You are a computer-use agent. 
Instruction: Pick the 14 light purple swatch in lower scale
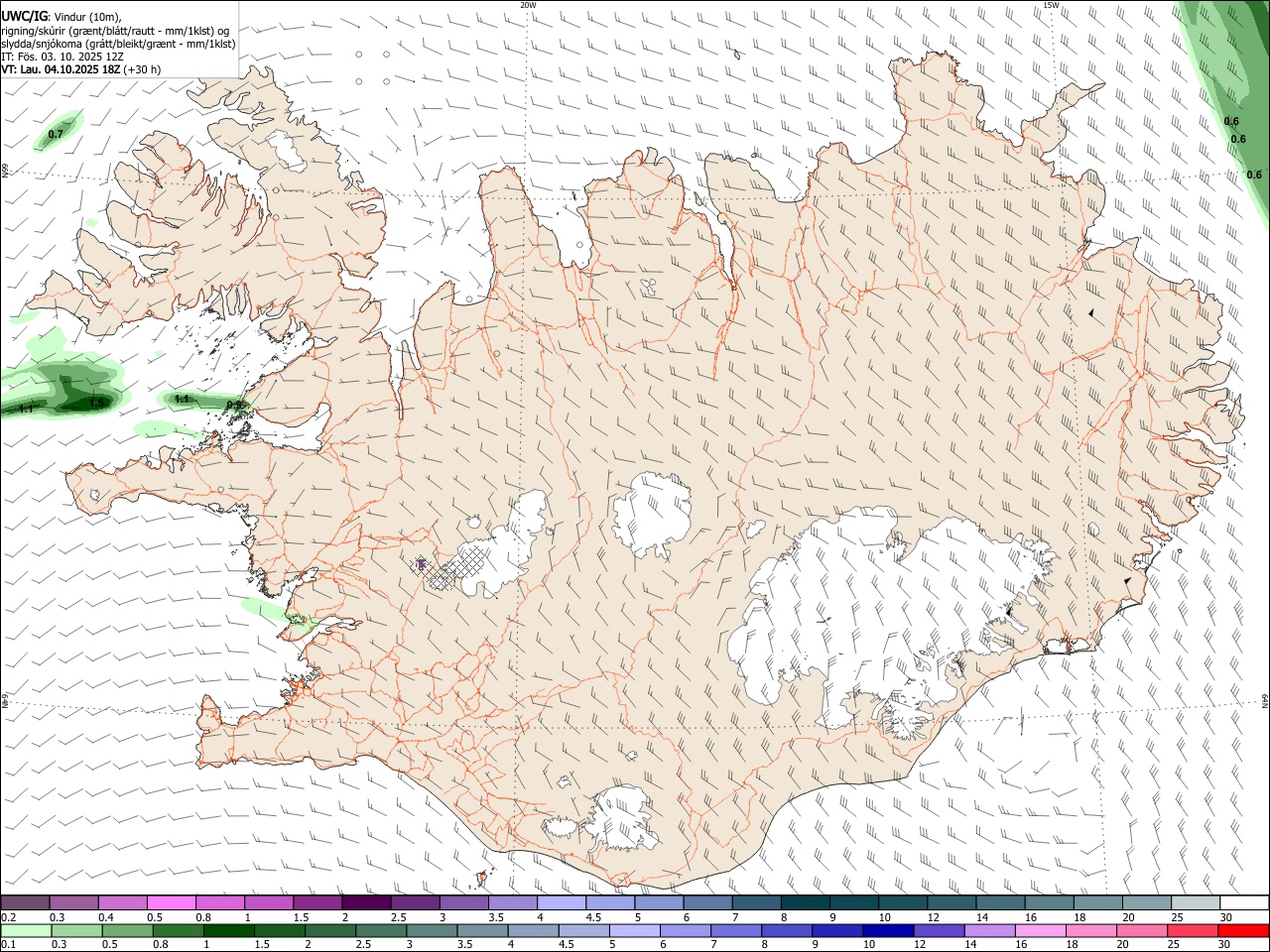(990, 931)
